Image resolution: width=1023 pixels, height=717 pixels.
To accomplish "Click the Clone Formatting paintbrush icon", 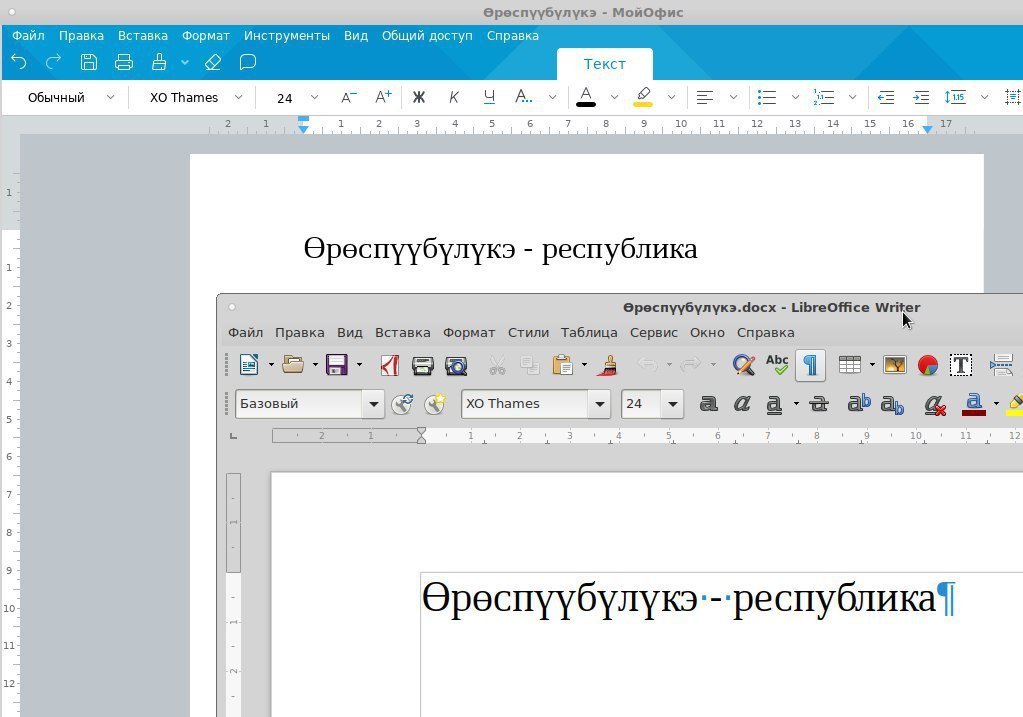I will pos(606,365).
